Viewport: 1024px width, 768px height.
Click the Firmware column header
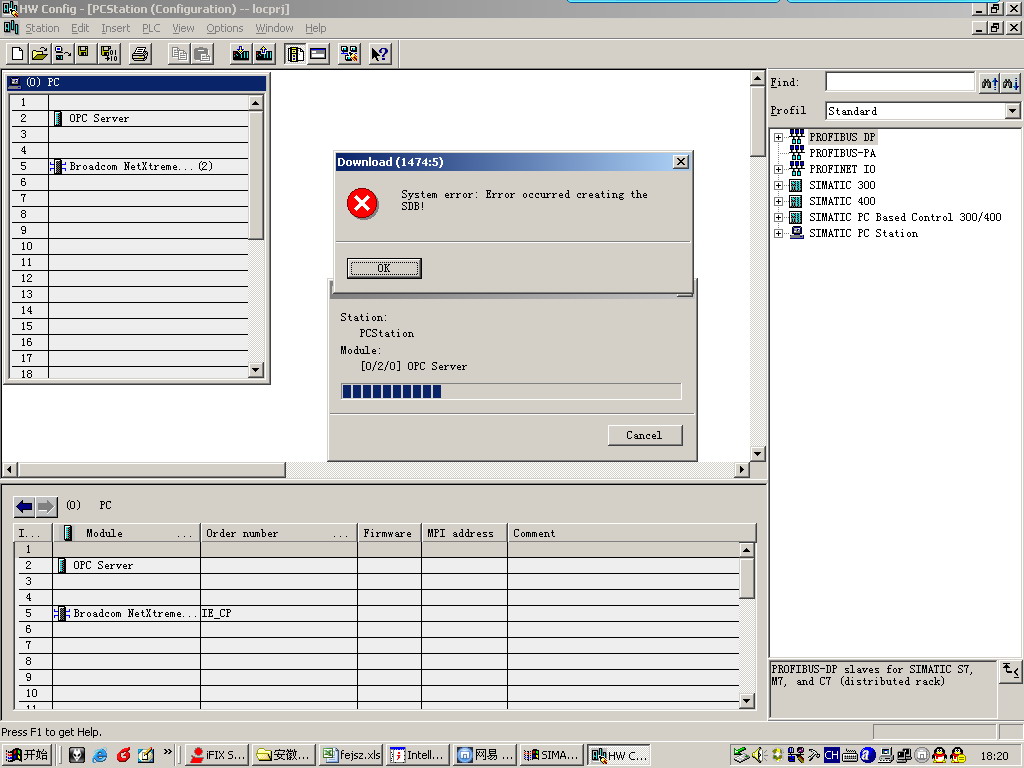point(389,534)
